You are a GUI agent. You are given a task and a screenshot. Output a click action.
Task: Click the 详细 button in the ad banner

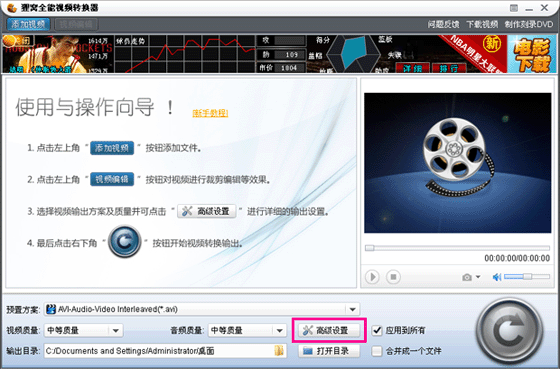(412, 68)
